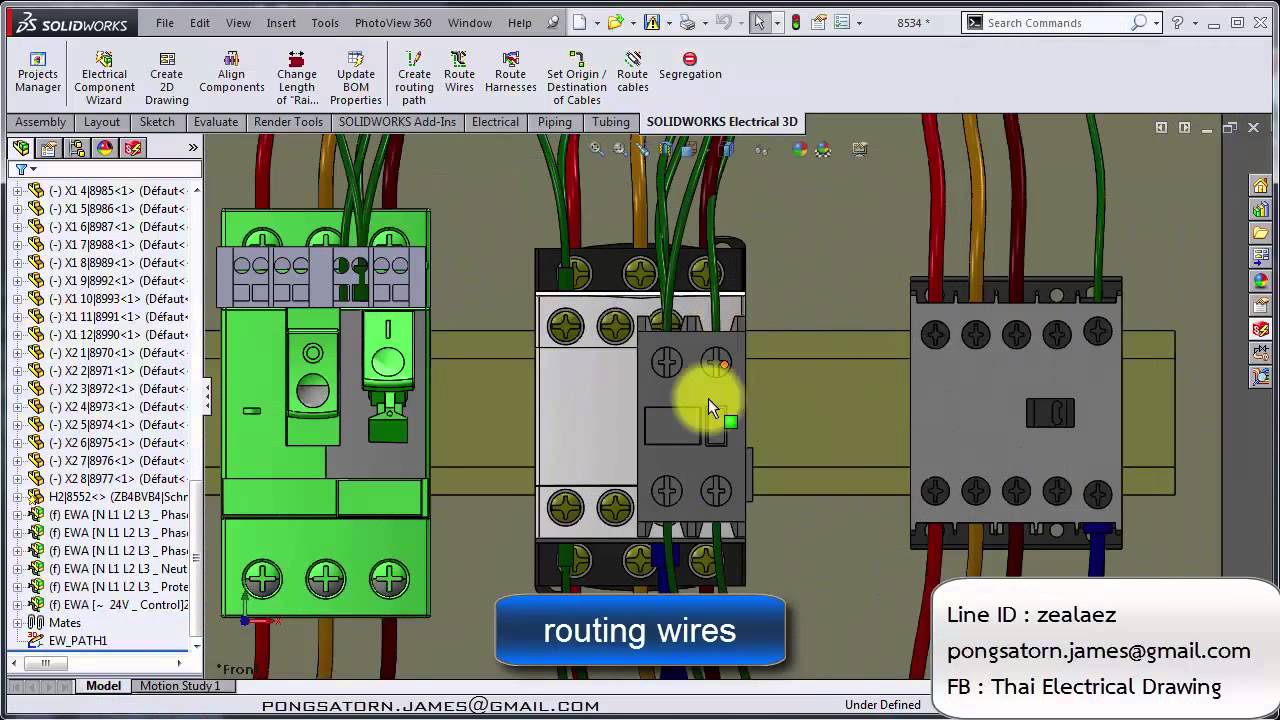This screenshot has height=720, width=1280.
Task: Select the EW_PATH1 tree item
Action: 78,641
